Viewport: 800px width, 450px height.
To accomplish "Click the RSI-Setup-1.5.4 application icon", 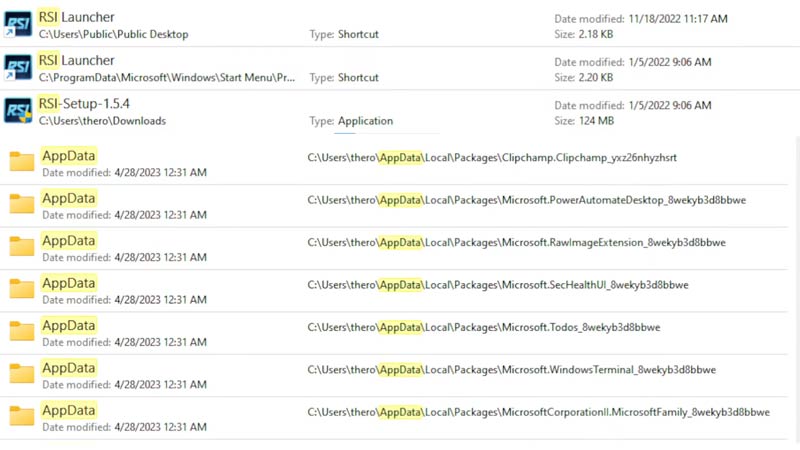I will click(x=18, y=111).
